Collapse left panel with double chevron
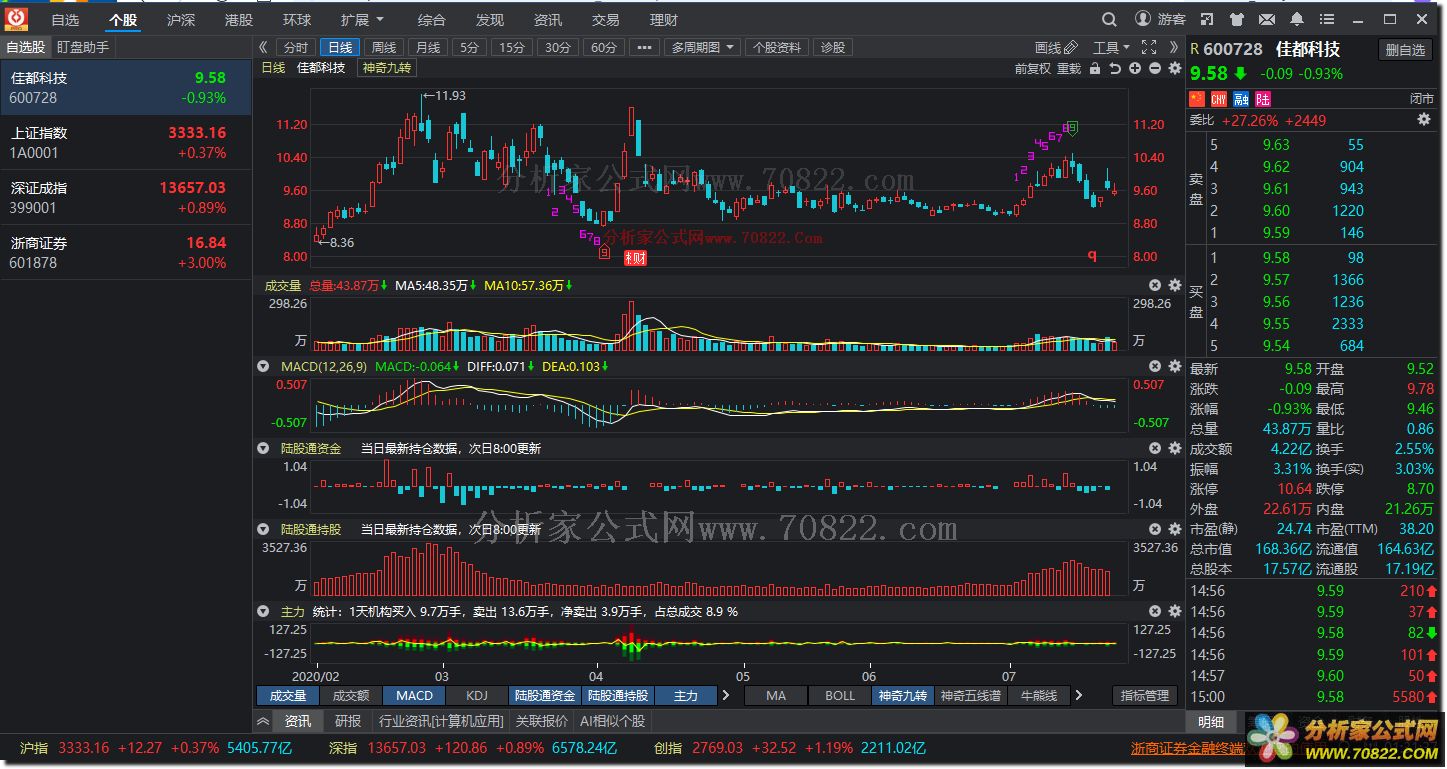Screen dimensions: 1447x769 point(263,47)
